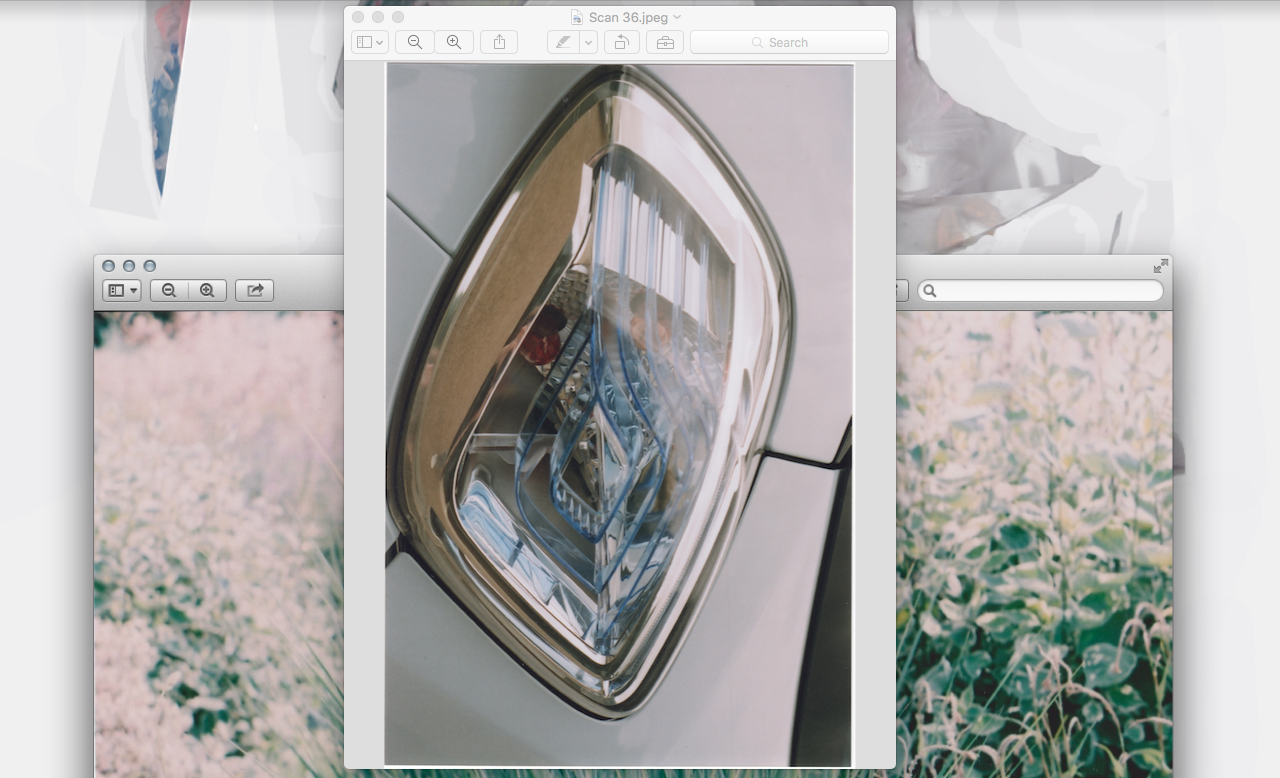Minimize the back plant photo window
Viewport: 1280px width, 778px height.
click(129, 266)
